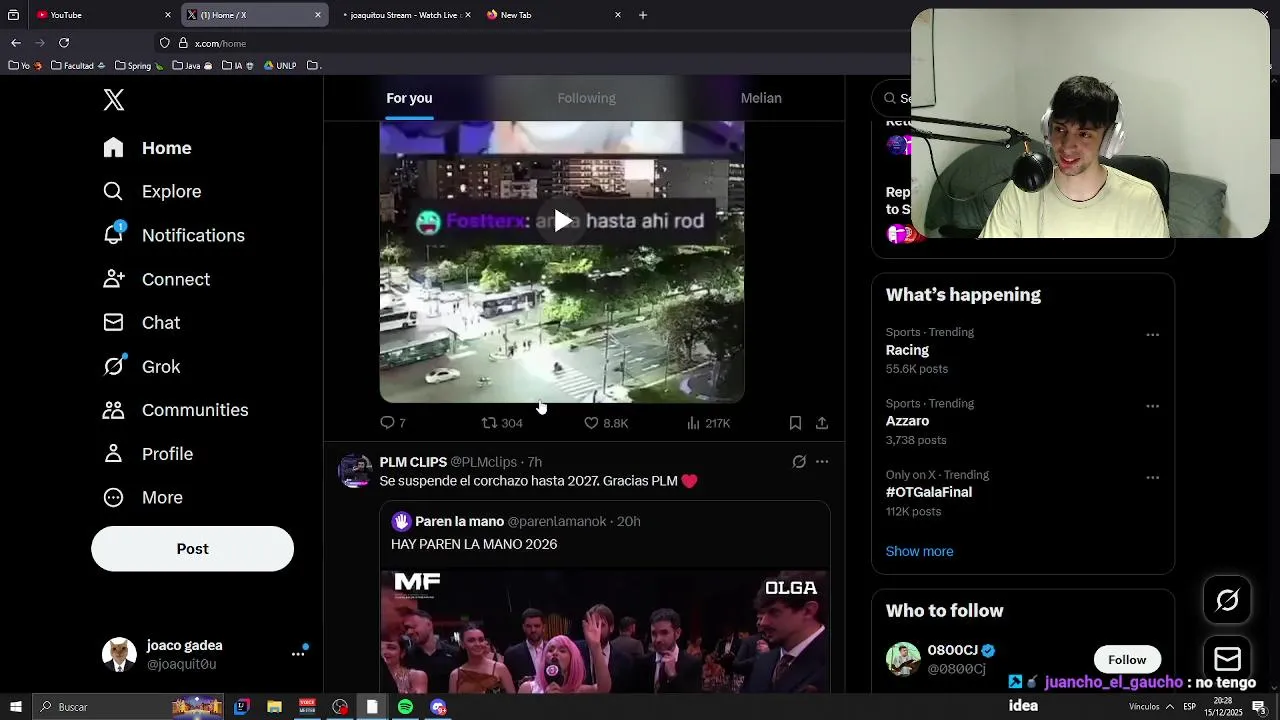Viewport: 1280px width, 720px height.
Task: Open the PLM CLIPS author name
Action: click(413, 462)
